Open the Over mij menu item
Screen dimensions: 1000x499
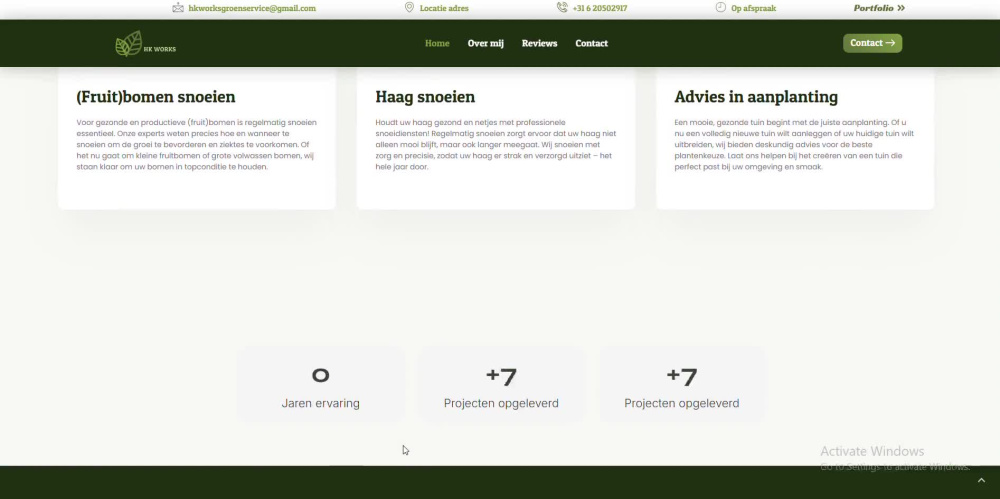click(485, 43)
